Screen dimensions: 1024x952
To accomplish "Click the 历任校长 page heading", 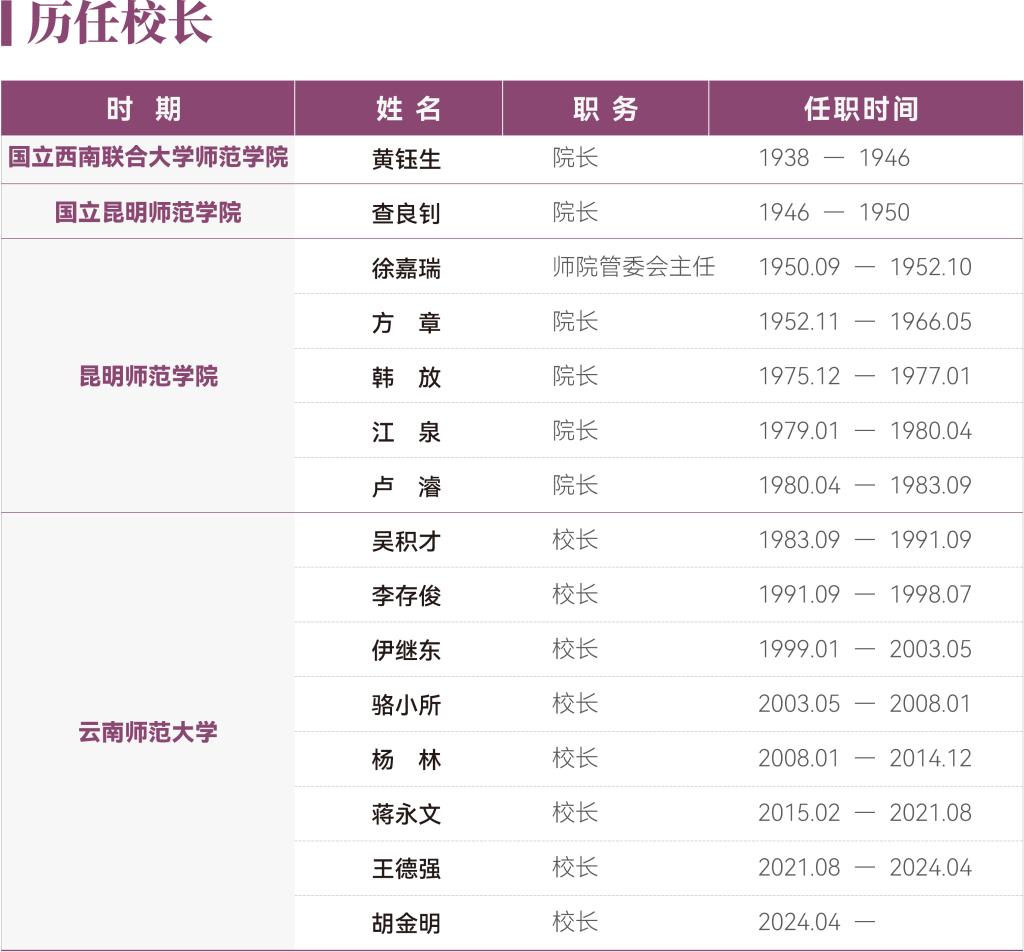I will click(x=120, y=23).
